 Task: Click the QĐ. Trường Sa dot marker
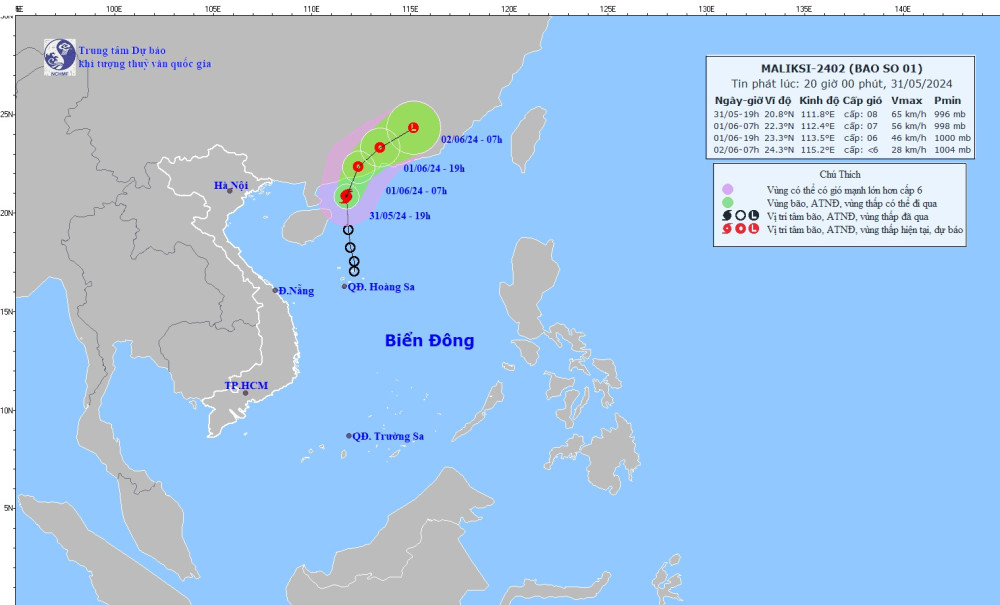[349, 436]
